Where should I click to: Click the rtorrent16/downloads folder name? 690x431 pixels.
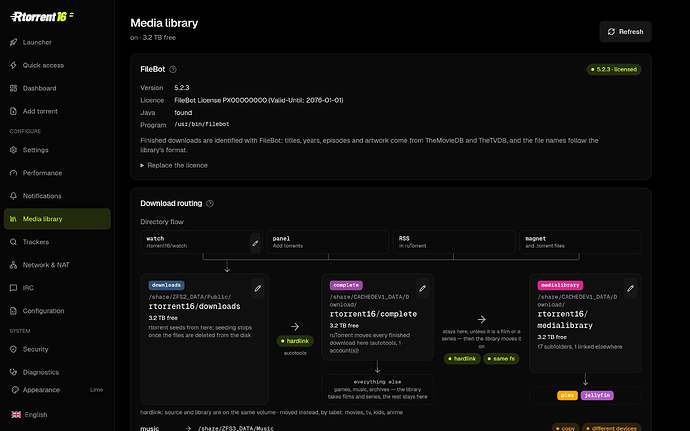click(194, 306)
